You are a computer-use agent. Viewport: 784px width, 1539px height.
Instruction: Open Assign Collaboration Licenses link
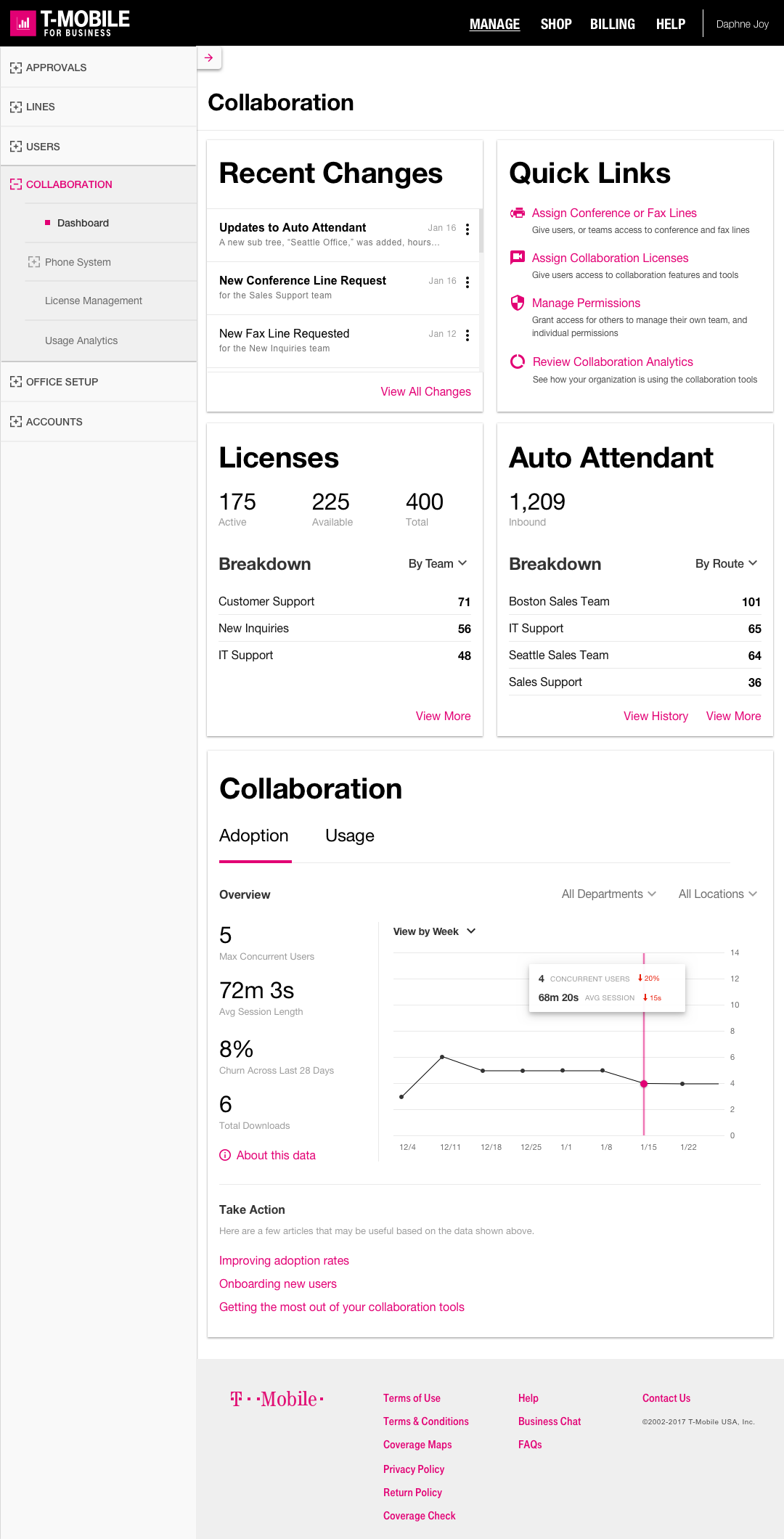point(611,258)
